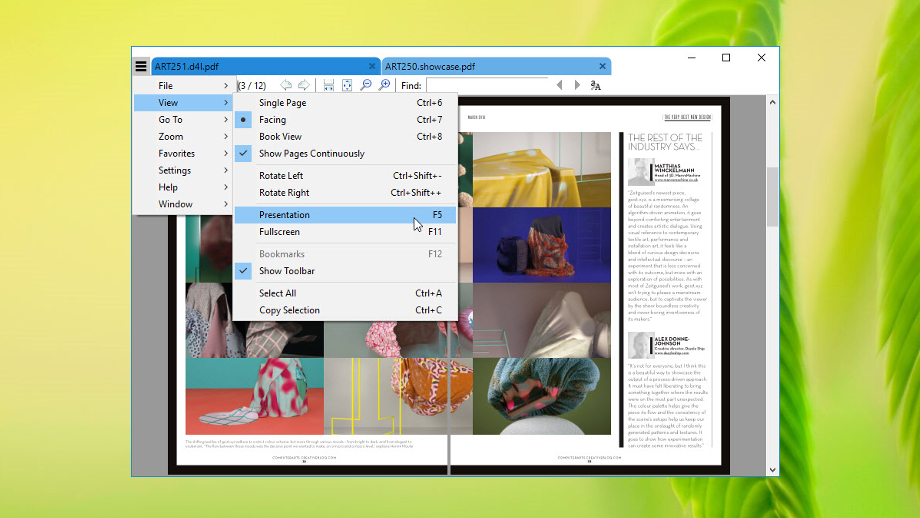Choose Rotate Left menu entry

tap(345, 176)
